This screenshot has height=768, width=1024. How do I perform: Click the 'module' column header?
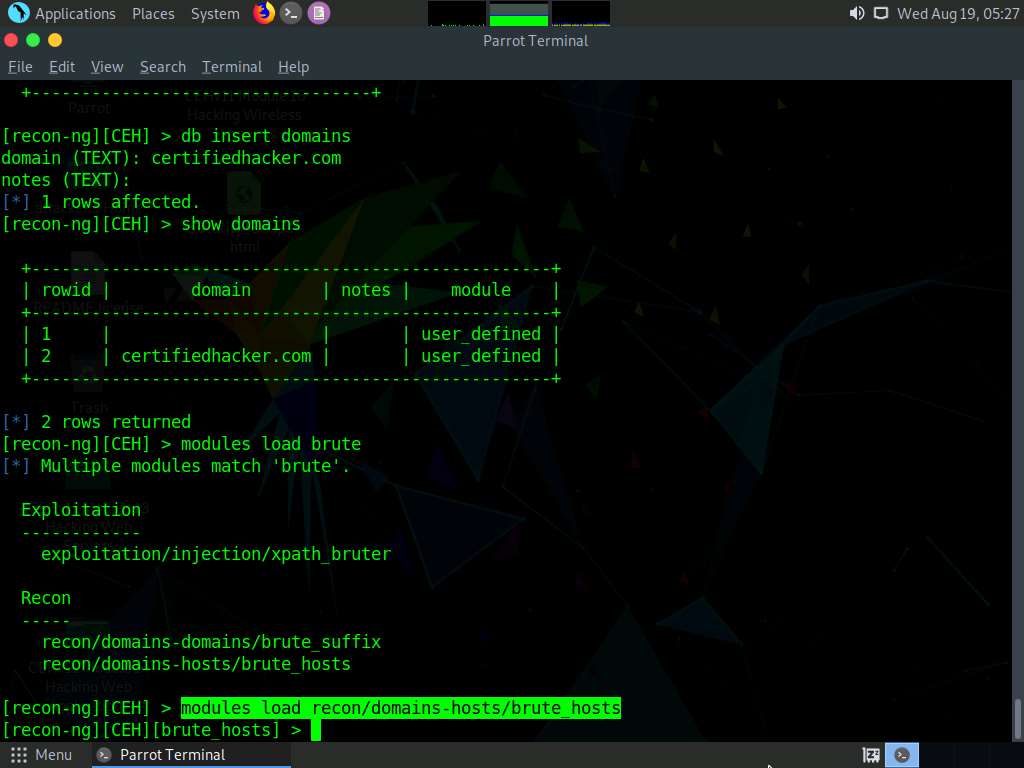481,290
